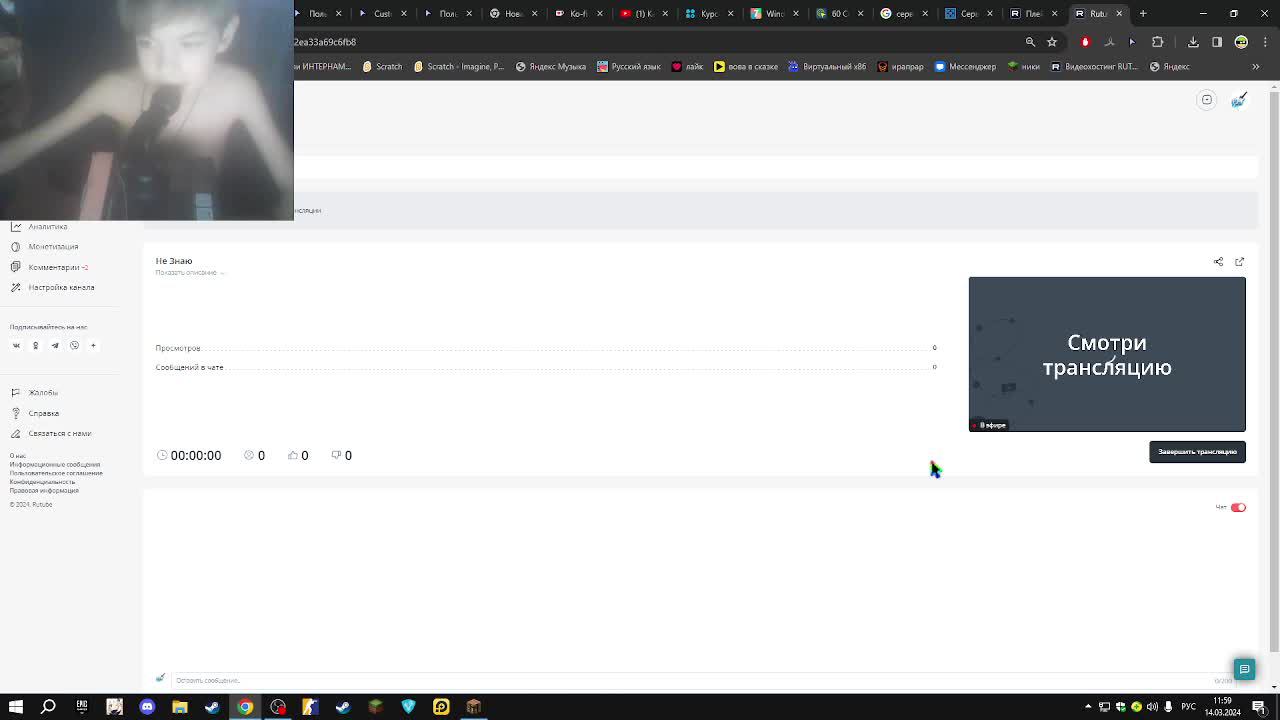Click the Telegram social icon
This screenshot has height=720, width=1280.
point(55,346)
